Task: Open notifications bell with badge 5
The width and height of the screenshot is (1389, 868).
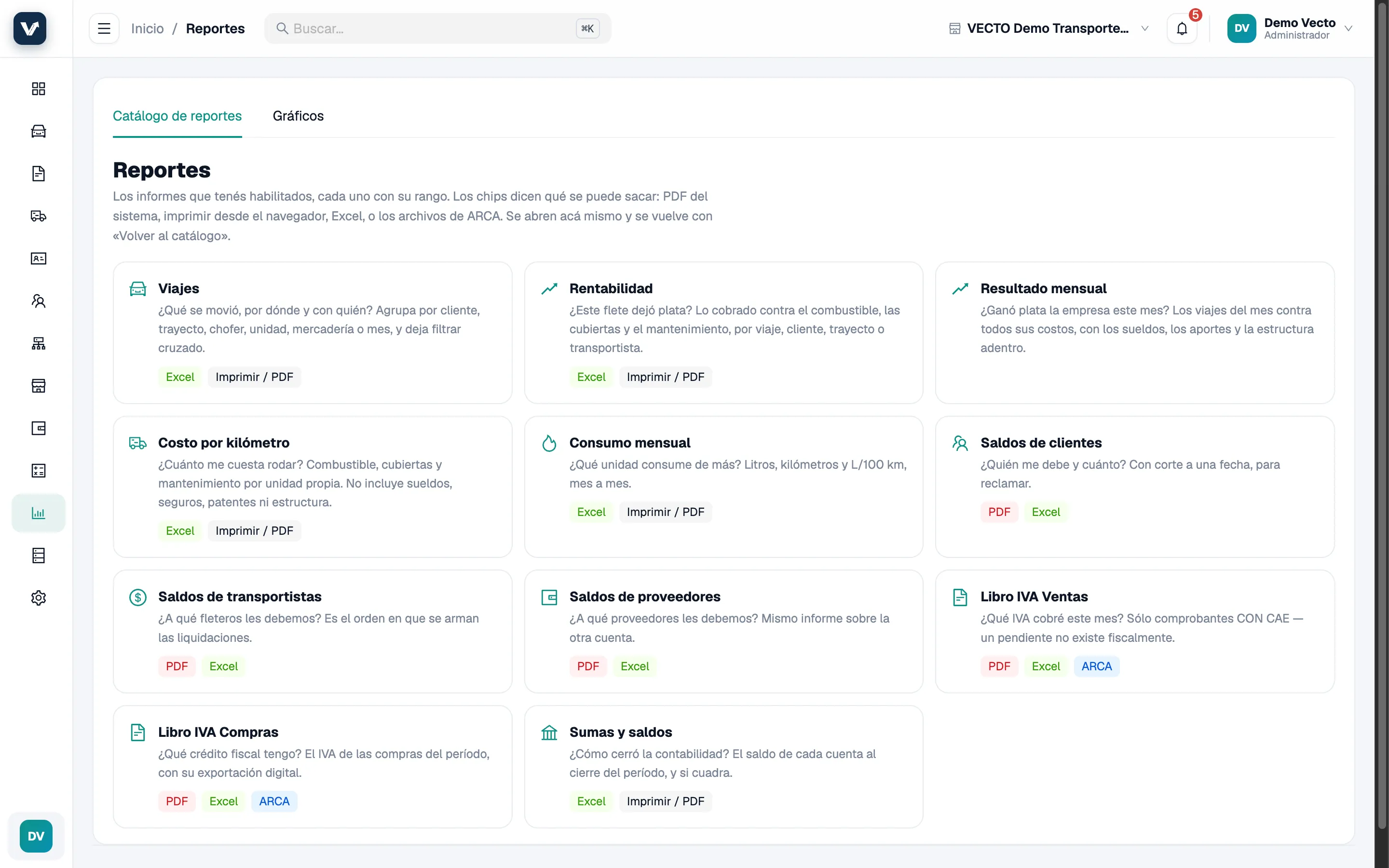Action: (1182, 28)
